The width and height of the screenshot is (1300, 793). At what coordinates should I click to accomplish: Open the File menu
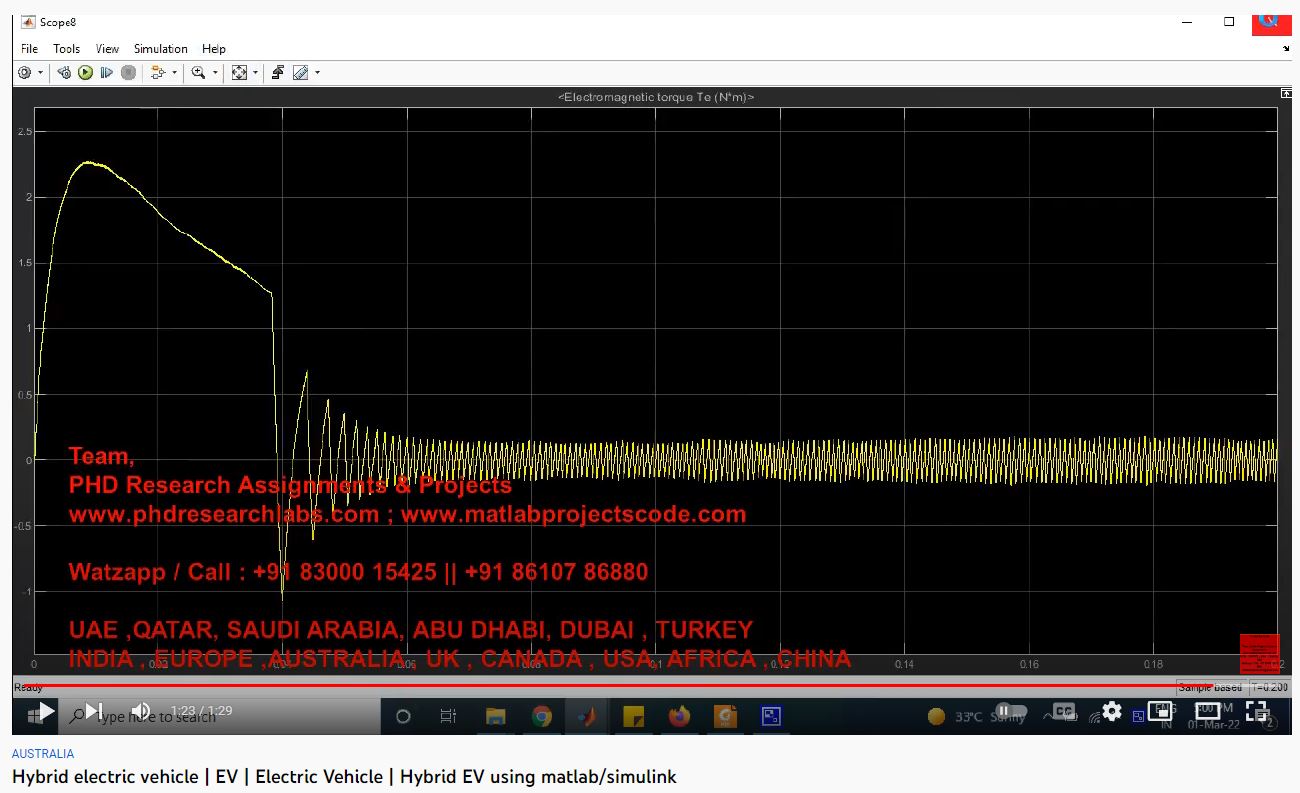(30, 49)
